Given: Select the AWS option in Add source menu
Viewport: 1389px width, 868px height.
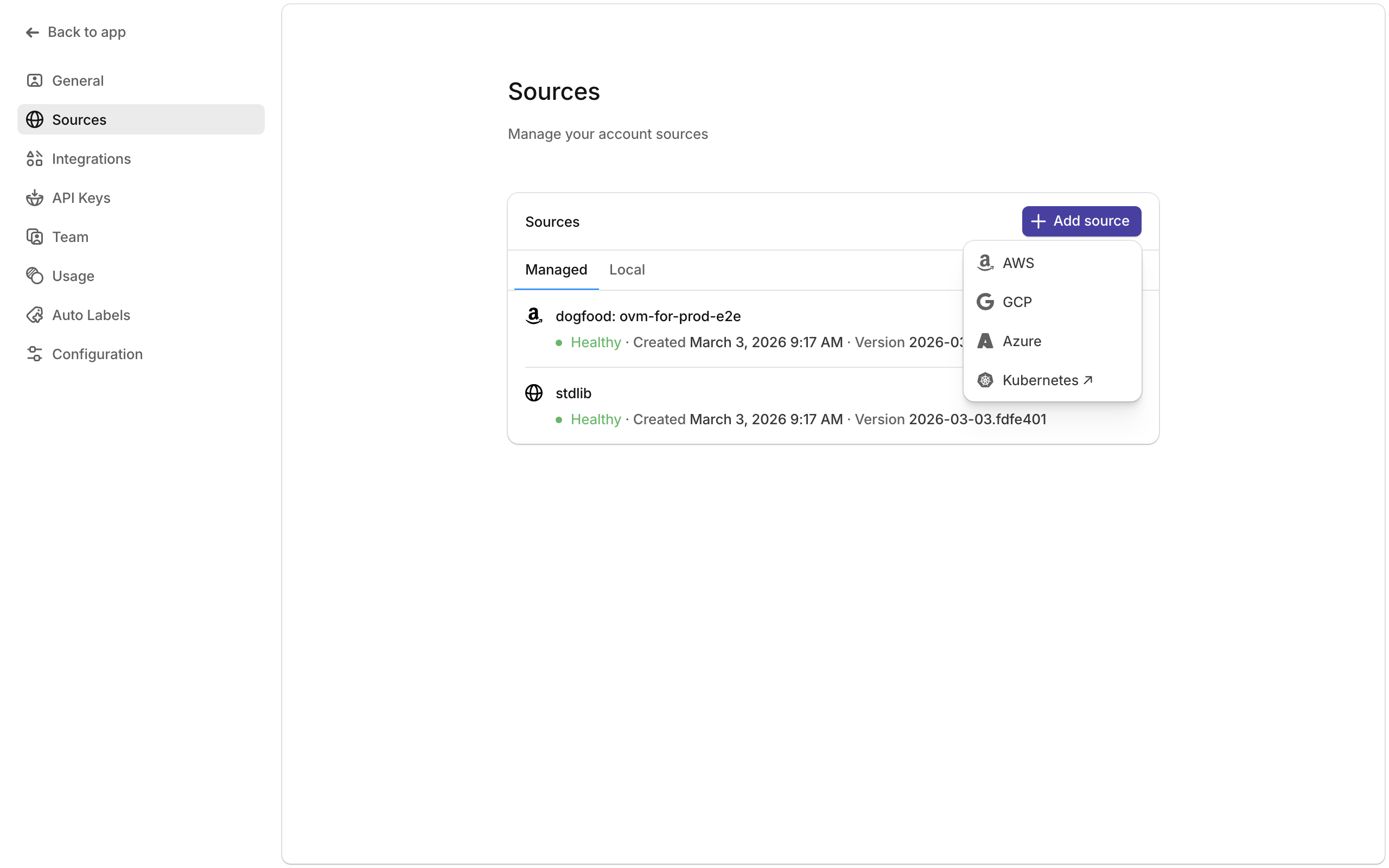Looking at the screenshot, I should tap(1018, 263).
